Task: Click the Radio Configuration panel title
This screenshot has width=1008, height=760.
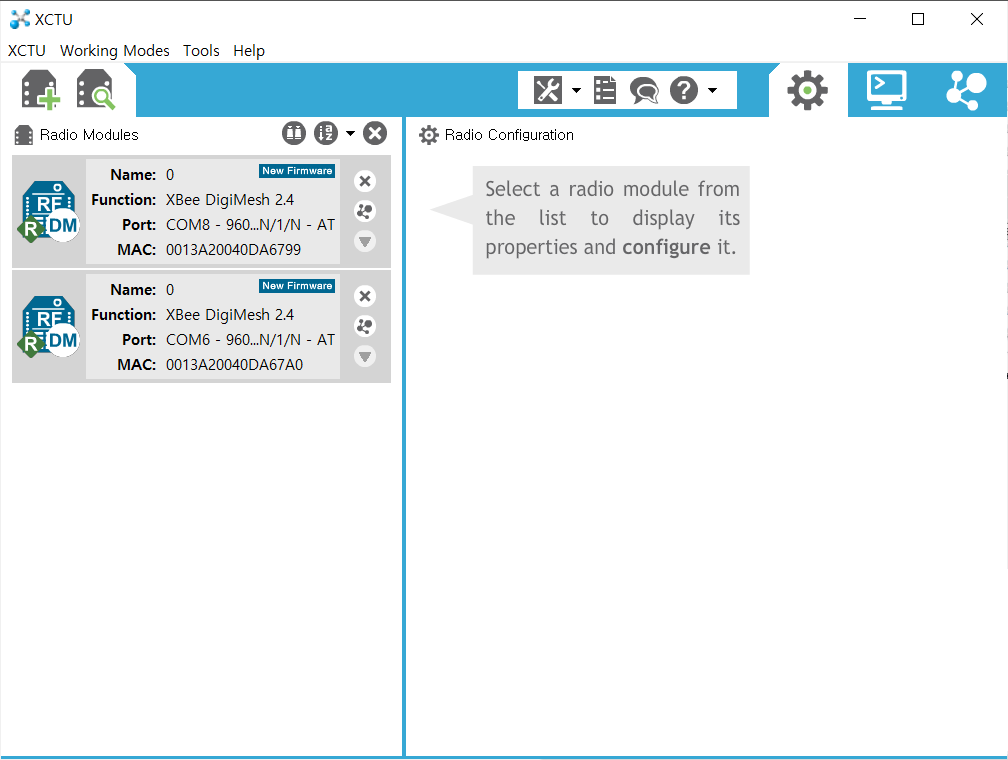Action: tap(509, 134)
